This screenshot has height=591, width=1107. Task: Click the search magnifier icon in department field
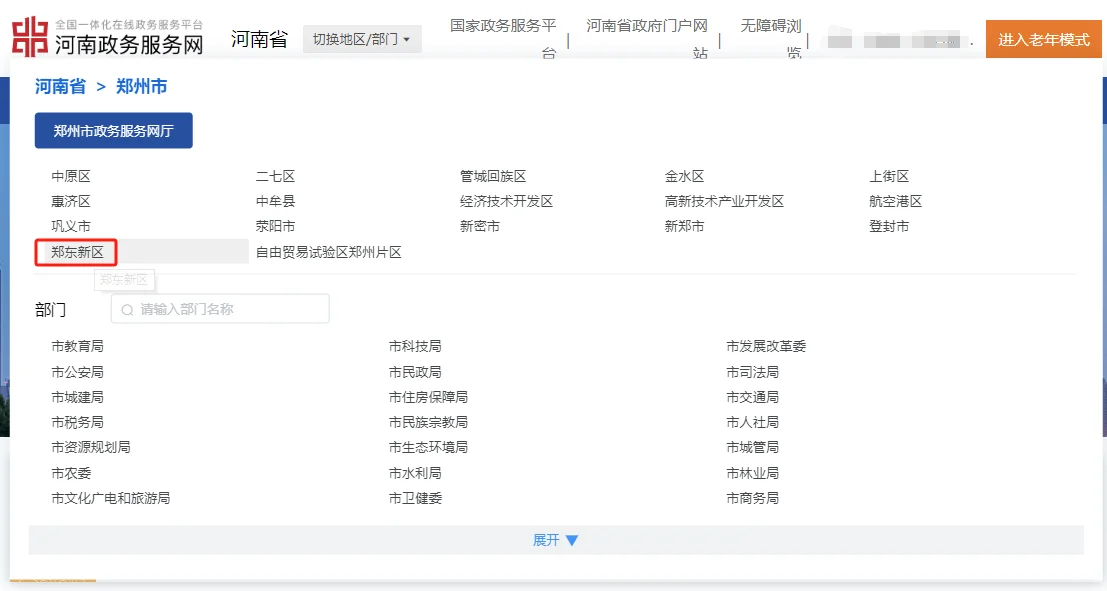127,310
